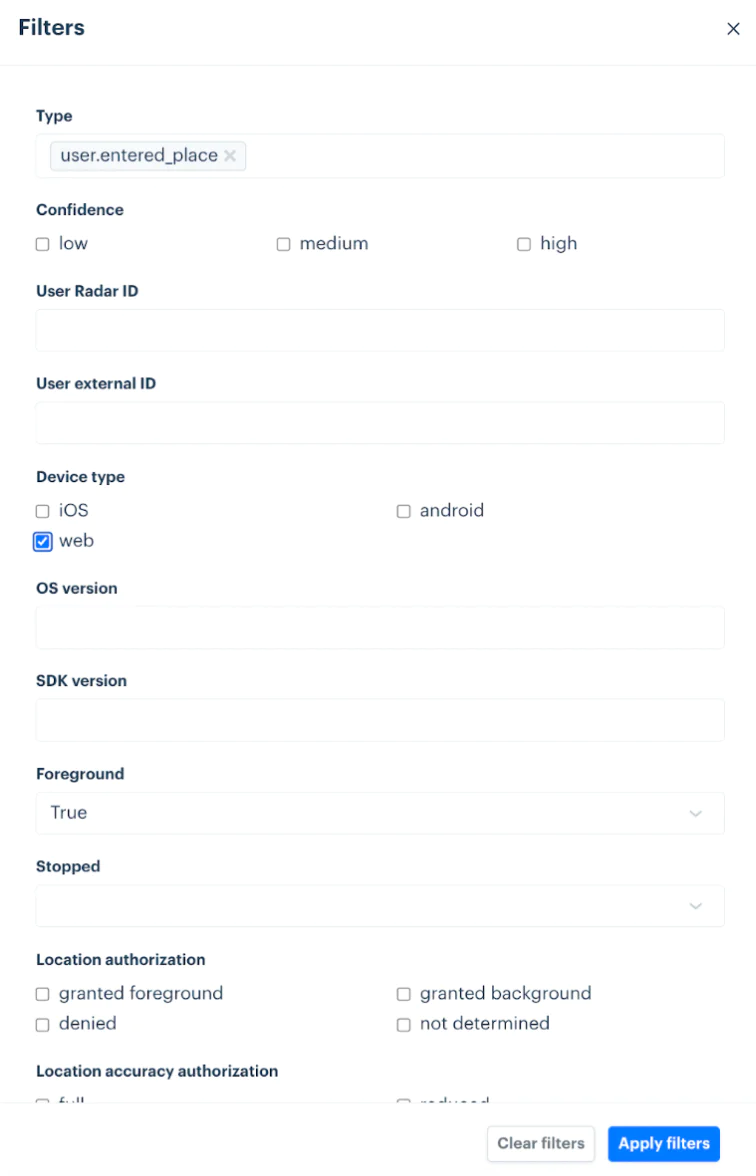Close the Filters dialog

[x=733, y=28]
